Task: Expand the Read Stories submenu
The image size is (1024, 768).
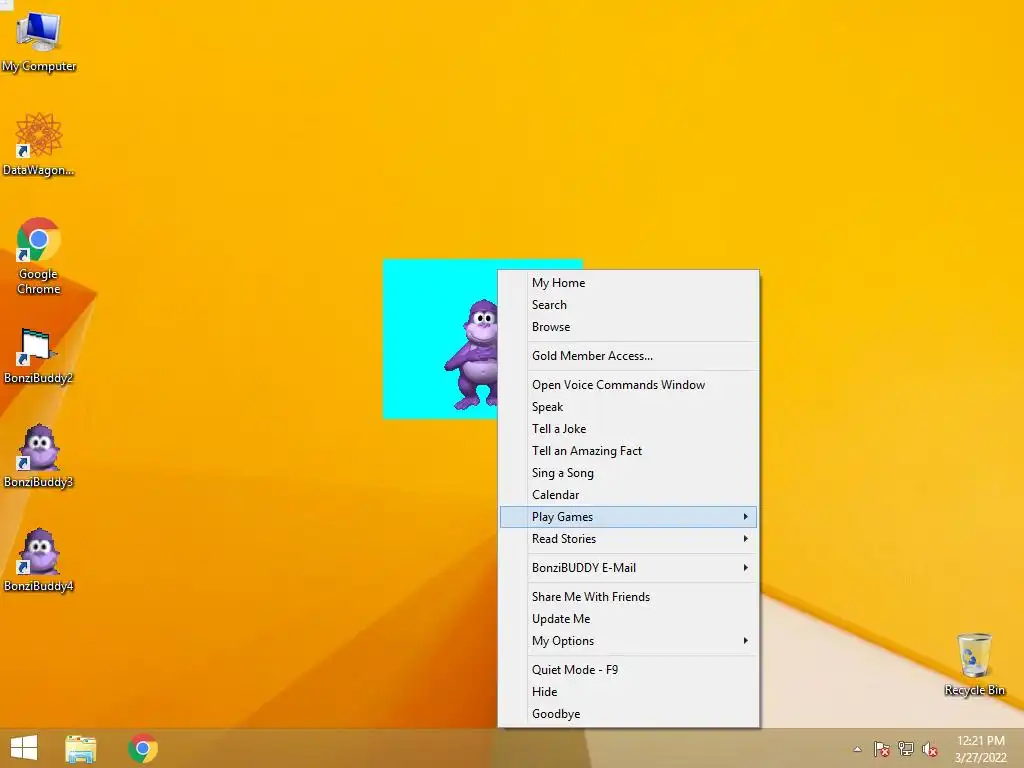Action: click(x=628, y=539)
